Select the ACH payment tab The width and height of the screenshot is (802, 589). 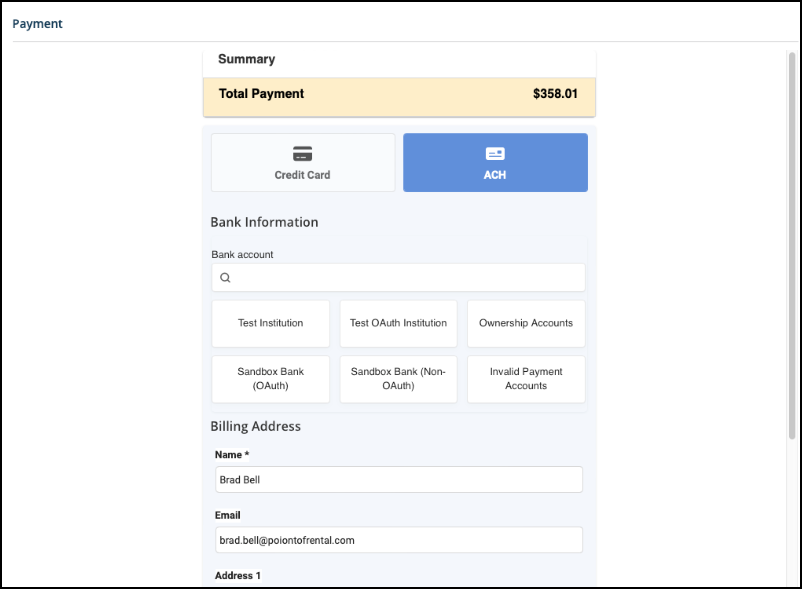pyautogui.click(x=495, y=163)
